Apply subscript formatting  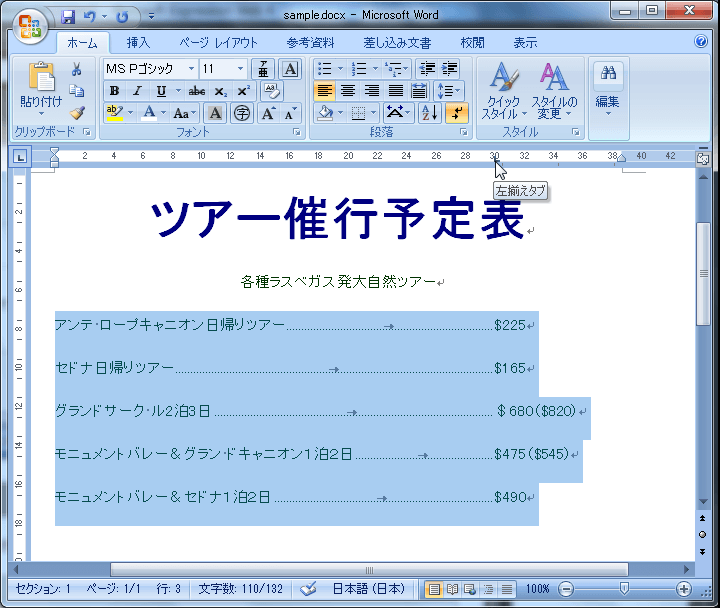pyautogui.click(x=220, y=91)
